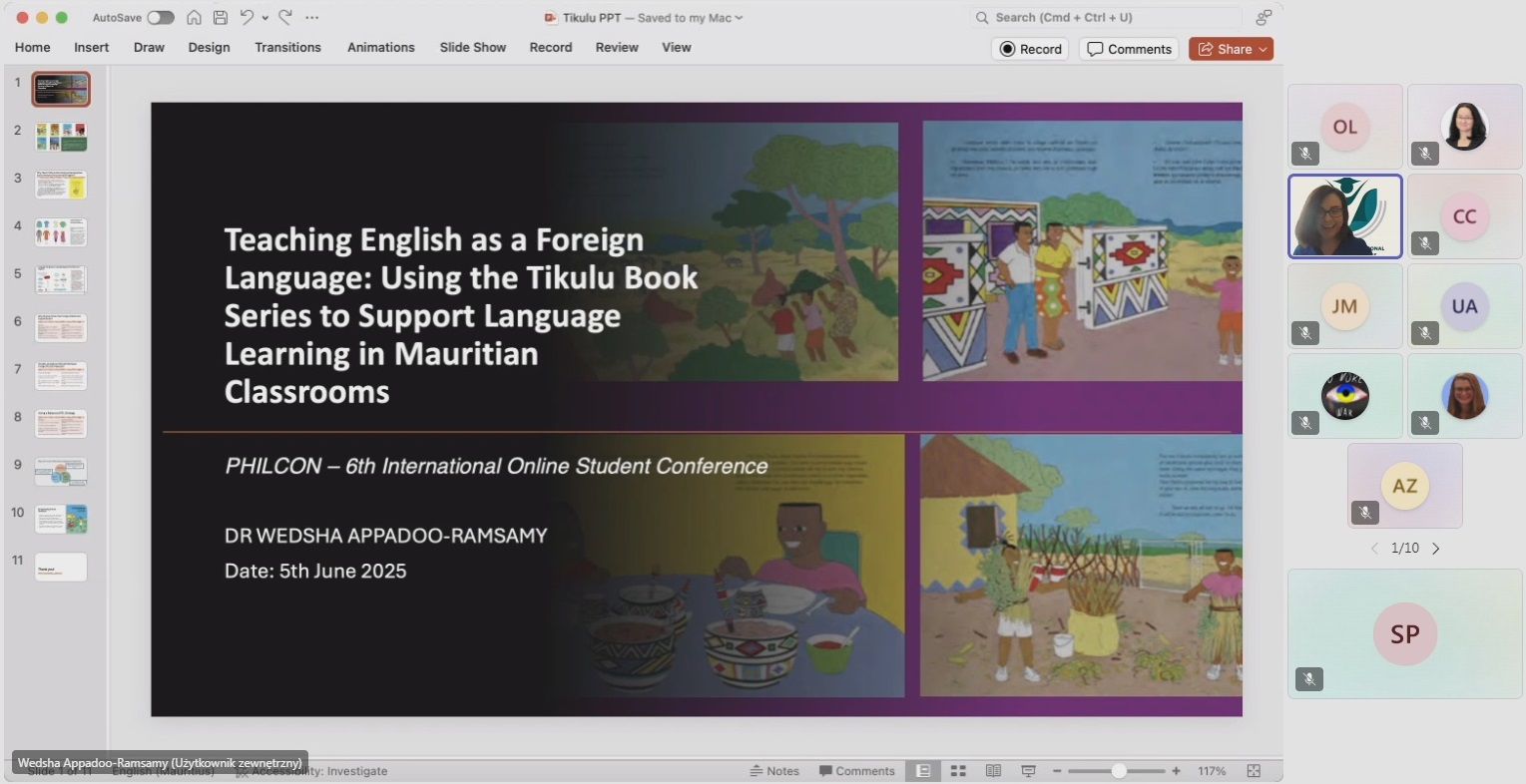Viewport: 1526px width, 784px height.
Task: Adjust the zoom slider handle in the status bar
Action: [x=1119, y=771]
